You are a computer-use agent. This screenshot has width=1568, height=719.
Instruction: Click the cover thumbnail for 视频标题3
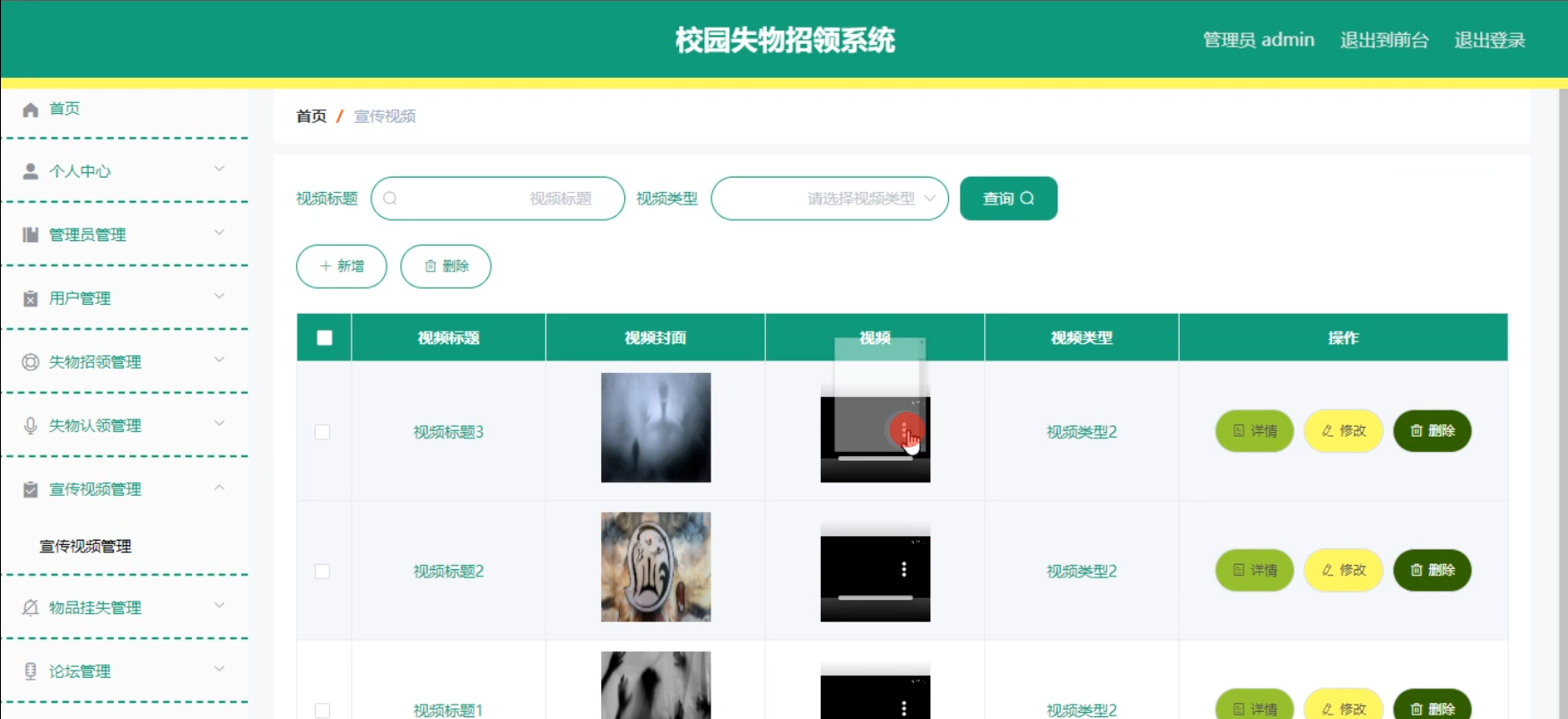point(656,428)
